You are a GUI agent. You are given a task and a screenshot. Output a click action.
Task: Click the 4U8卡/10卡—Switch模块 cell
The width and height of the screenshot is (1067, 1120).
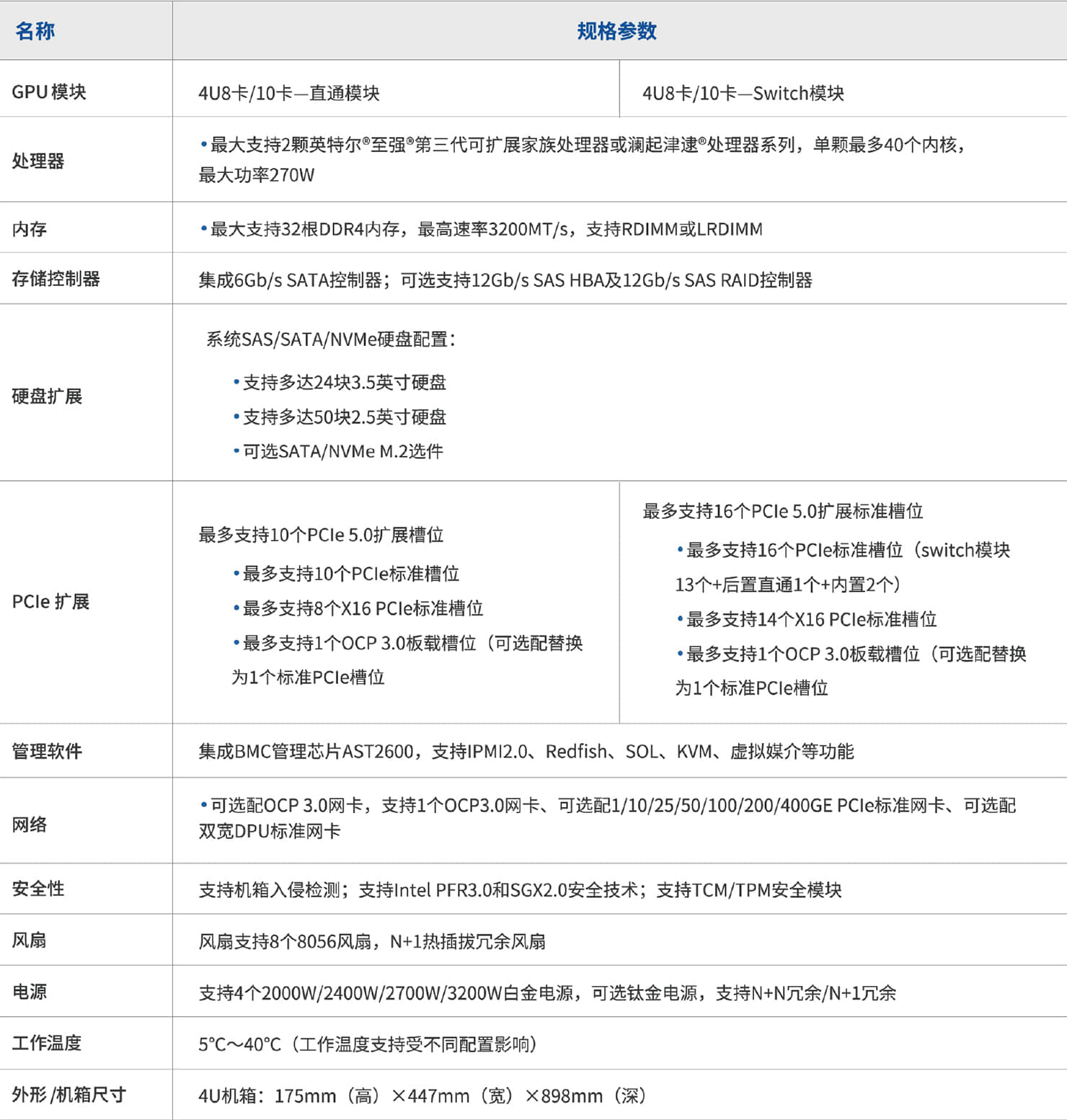point(743,94)
